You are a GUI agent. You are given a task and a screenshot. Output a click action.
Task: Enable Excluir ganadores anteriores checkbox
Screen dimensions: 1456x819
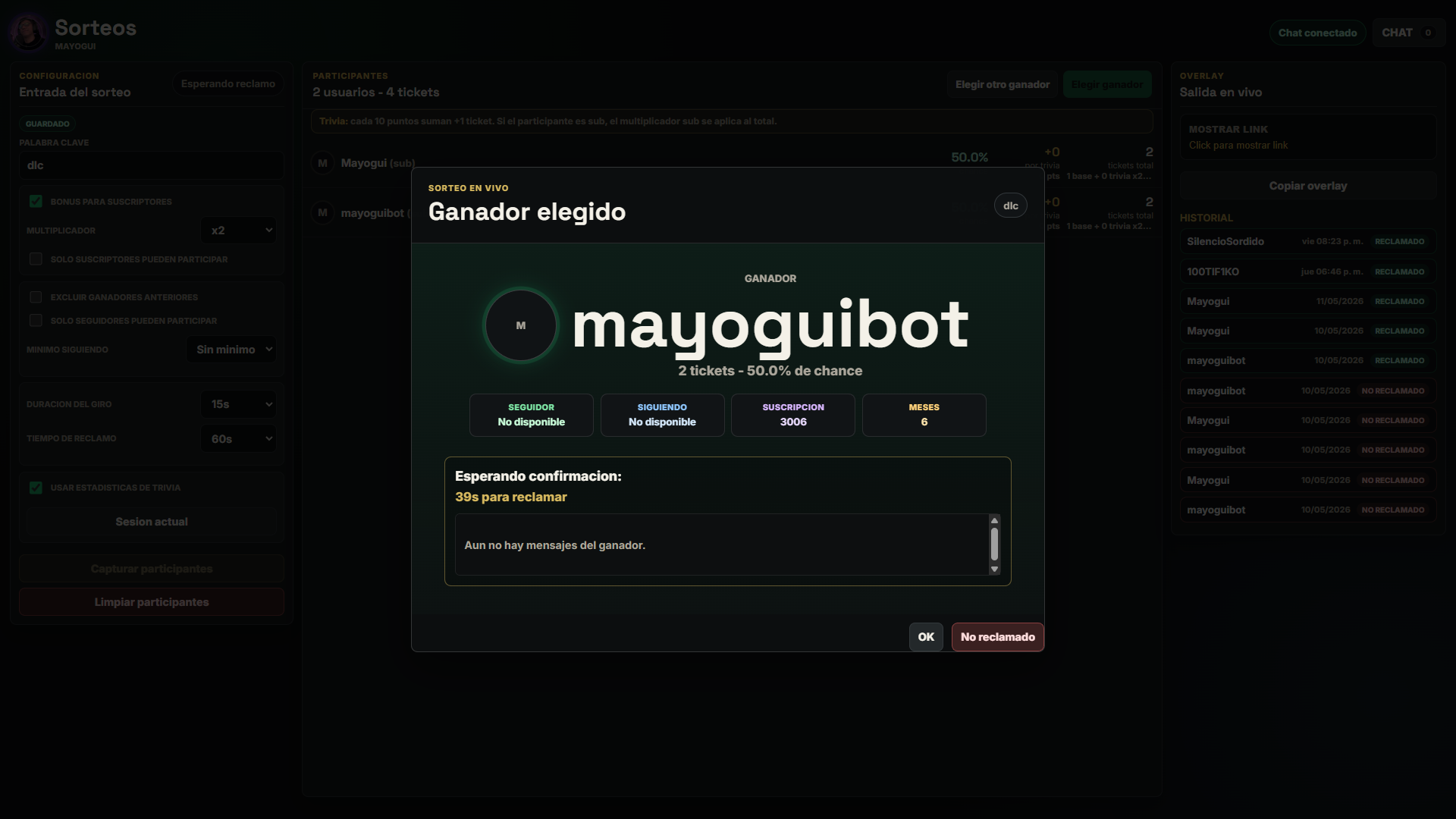(36, 297)
